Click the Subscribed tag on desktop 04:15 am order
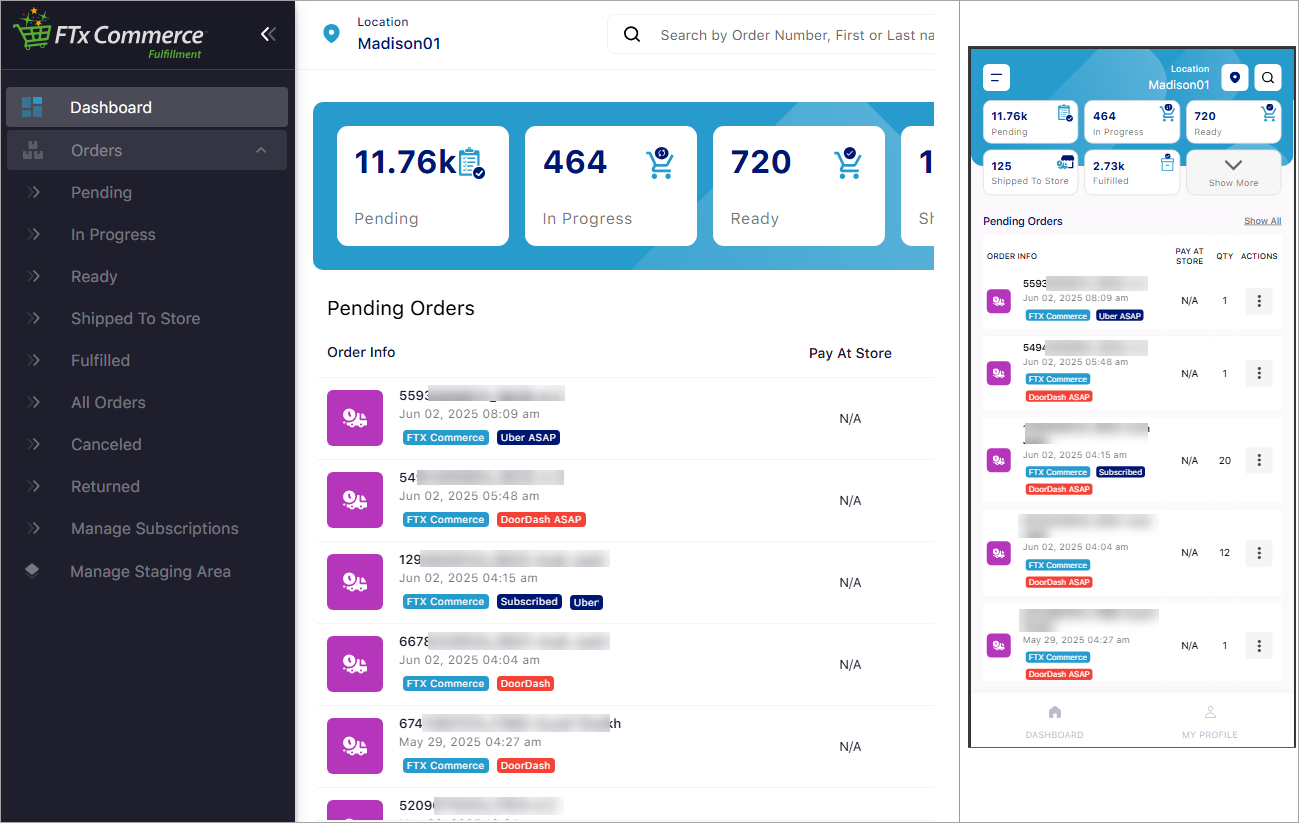 (529, 601)
